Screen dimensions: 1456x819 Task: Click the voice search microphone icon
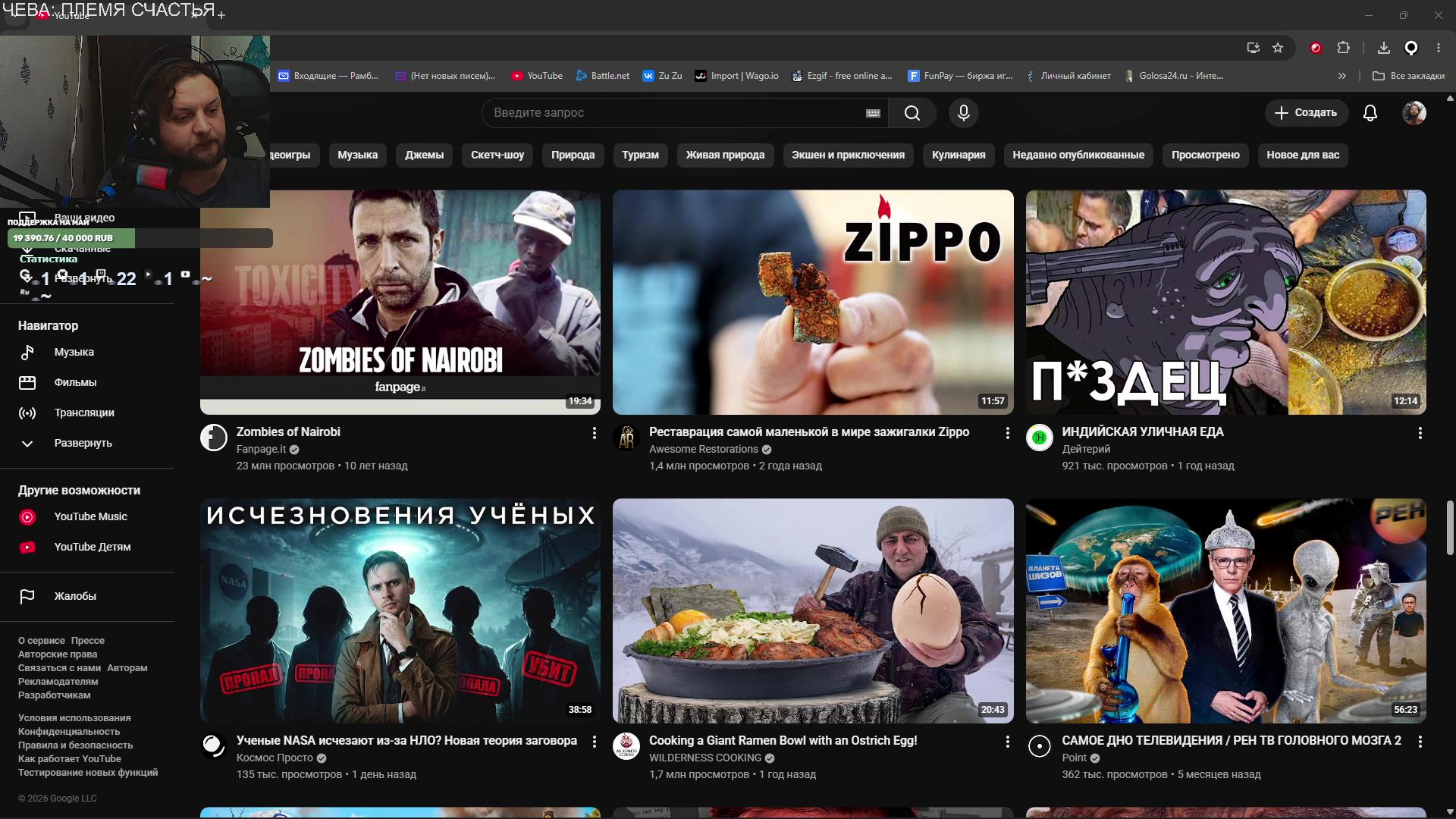click(x=963, y=113)
